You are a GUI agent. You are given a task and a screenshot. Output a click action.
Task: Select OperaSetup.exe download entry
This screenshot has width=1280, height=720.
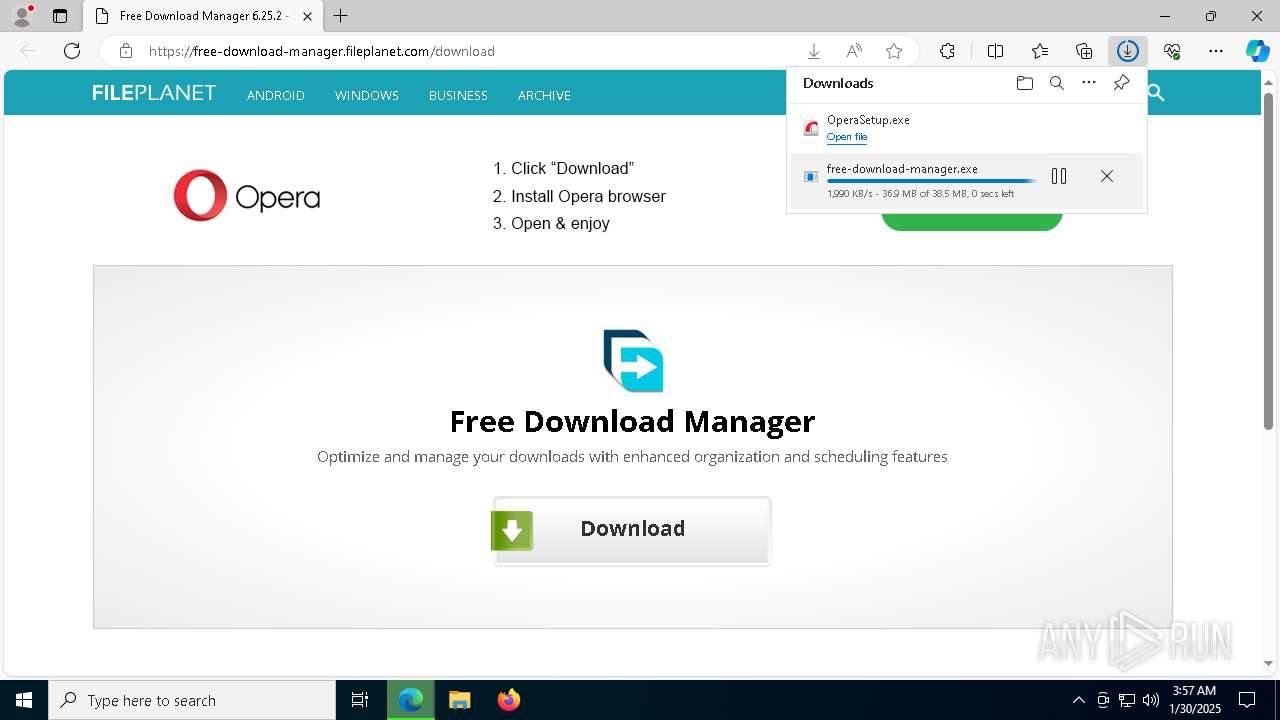tap(967, 127)
